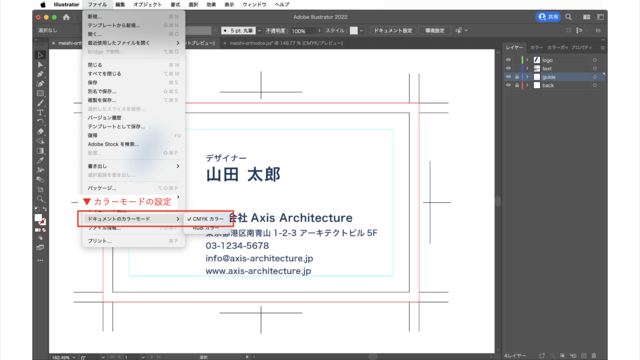This screenshot has width=640, height=360.
Task: Open the Apple menu
Action: click(42, 5)
